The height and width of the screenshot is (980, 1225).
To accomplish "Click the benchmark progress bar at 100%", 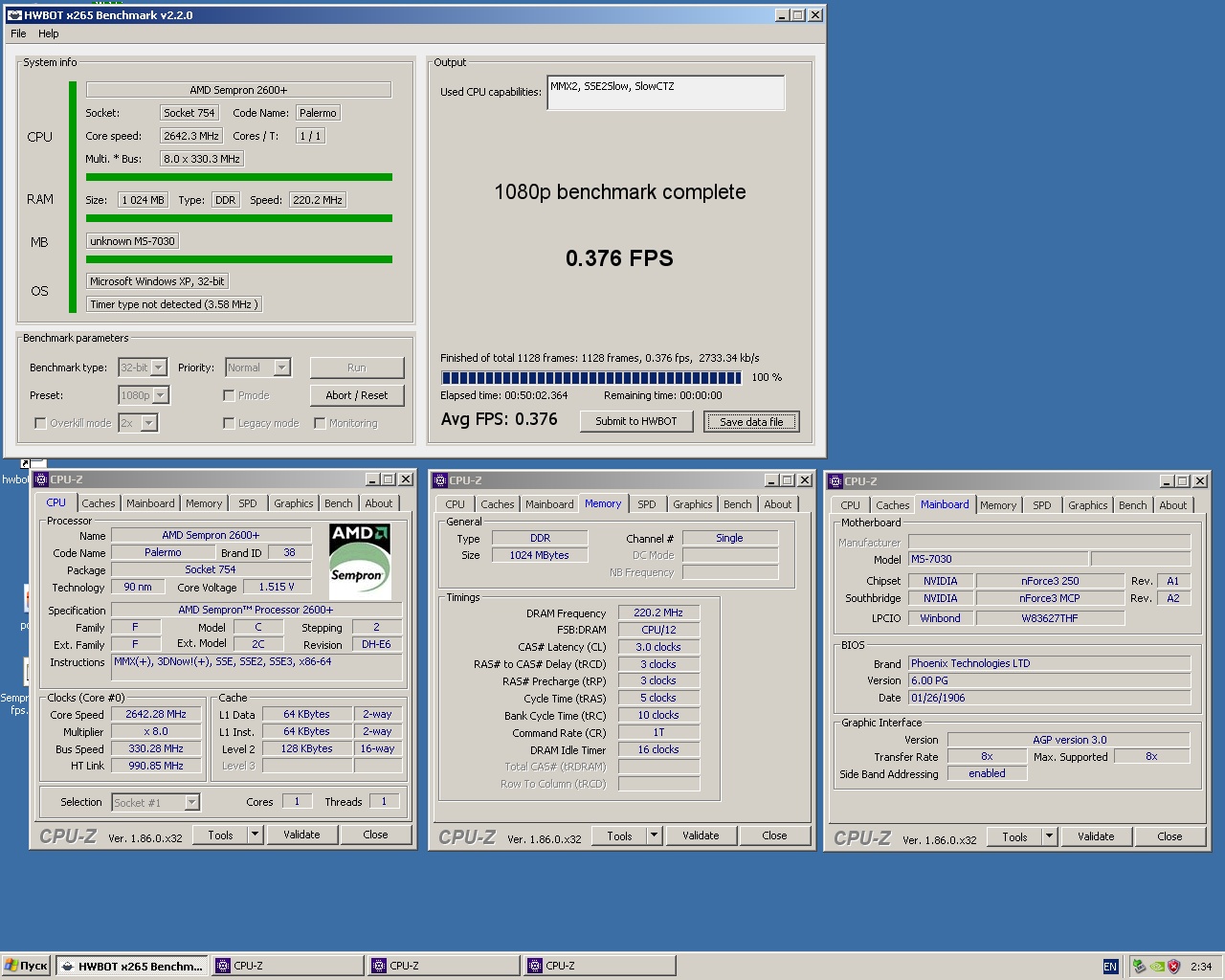I will (593, 377).
